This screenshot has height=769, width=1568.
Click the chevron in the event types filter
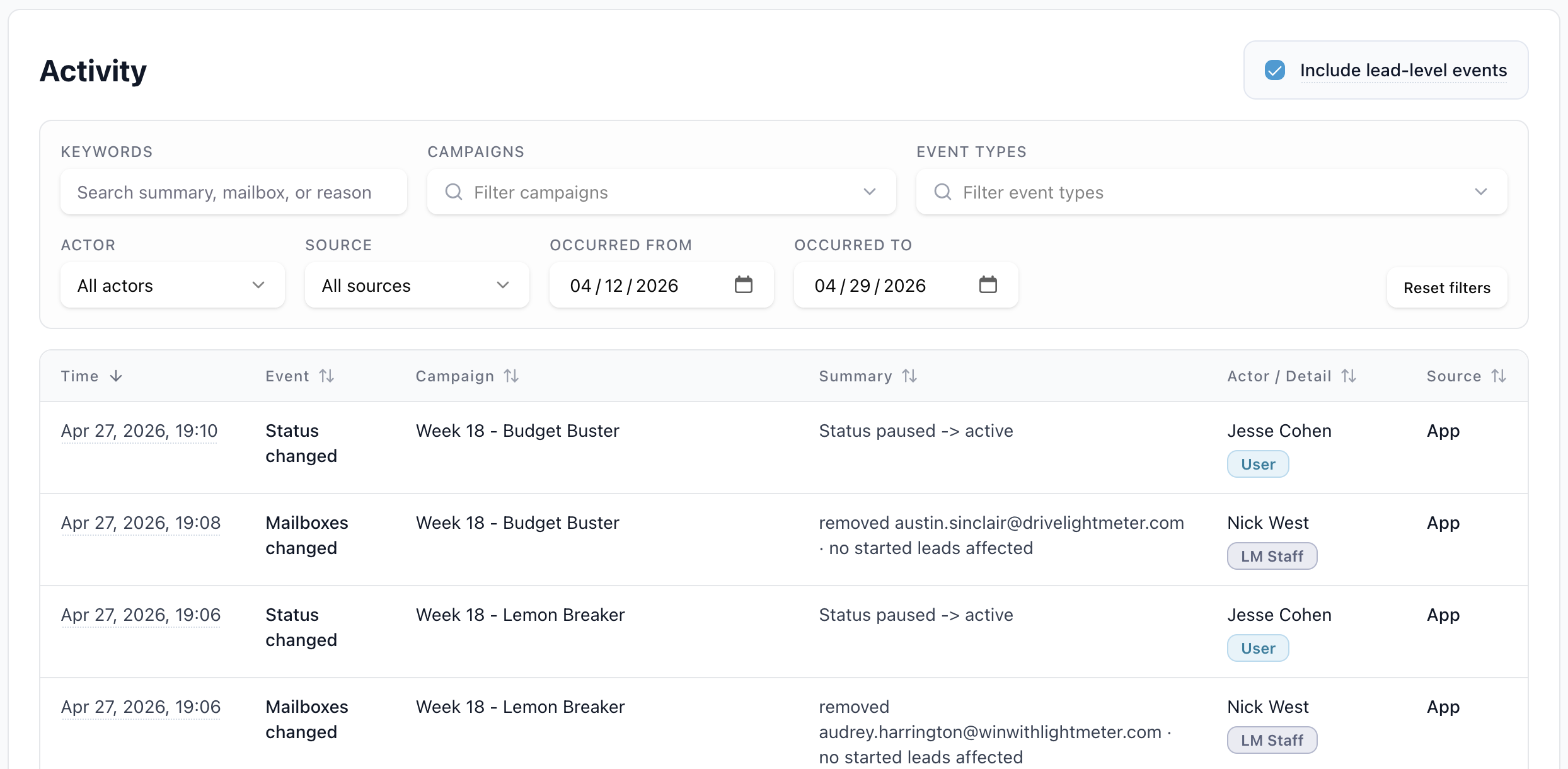point(1481,192)
